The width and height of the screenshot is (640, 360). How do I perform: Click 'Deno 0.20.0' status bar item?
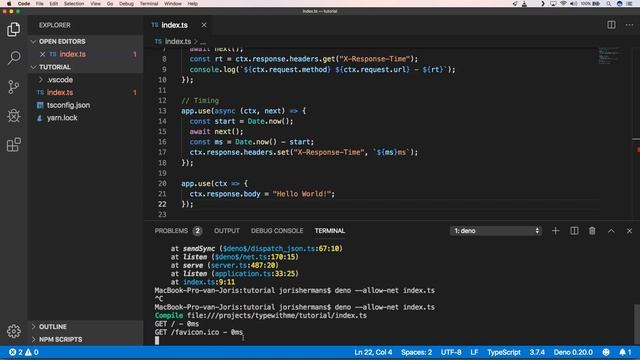tap(573, 352)
